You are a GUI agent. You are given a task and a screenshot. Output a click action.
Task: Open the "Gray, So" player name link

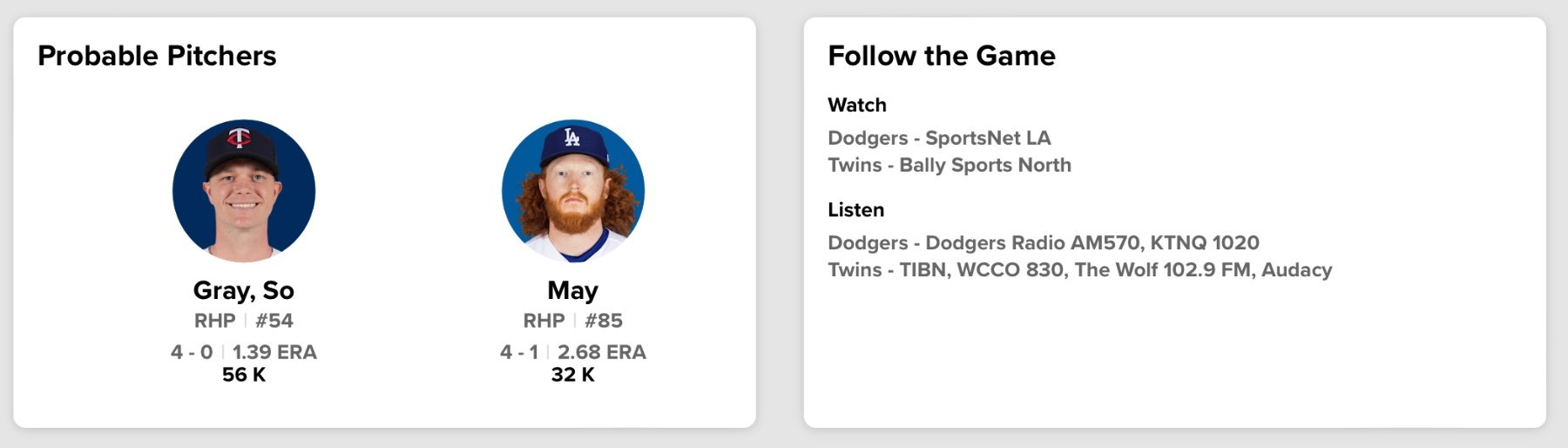point(244,290)
